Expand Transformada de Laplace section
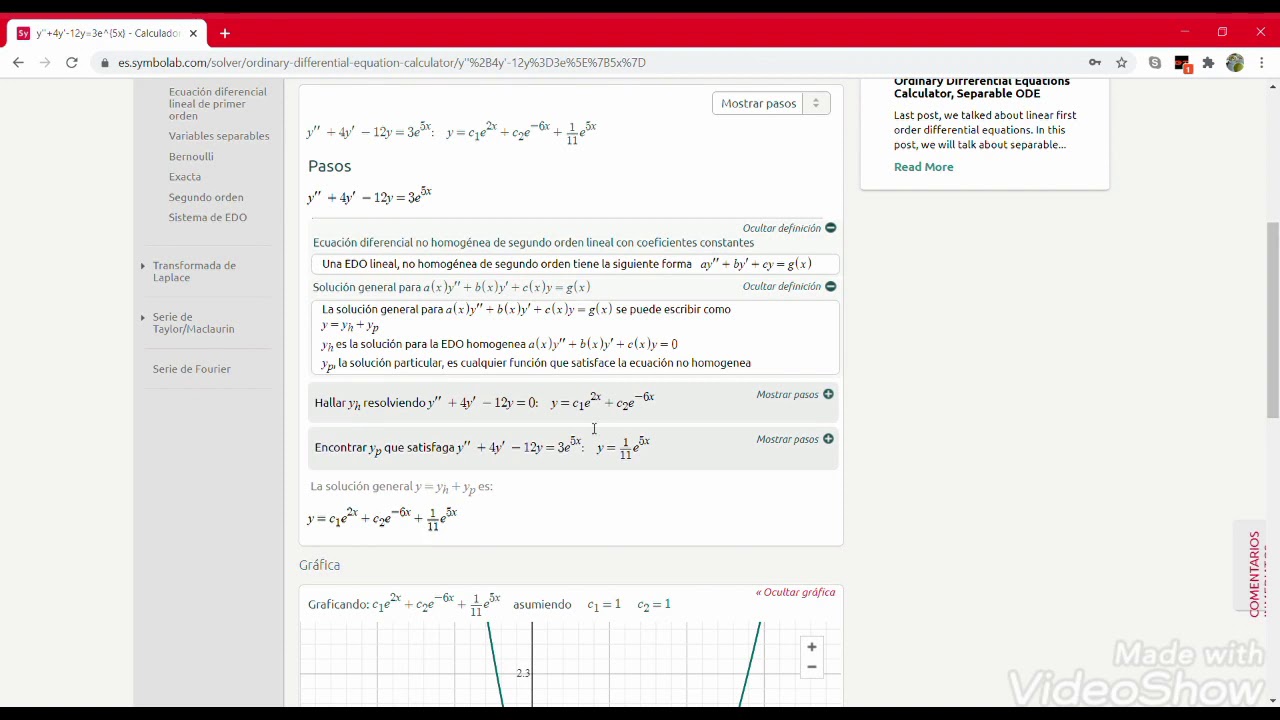 [x=194, y=271]
